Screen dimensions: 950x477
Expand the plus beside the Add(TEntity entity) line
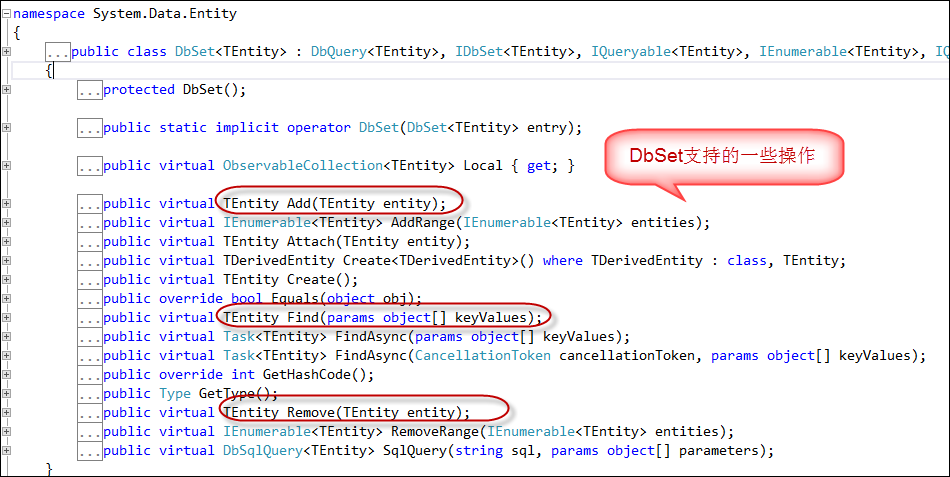click(7, 204)
